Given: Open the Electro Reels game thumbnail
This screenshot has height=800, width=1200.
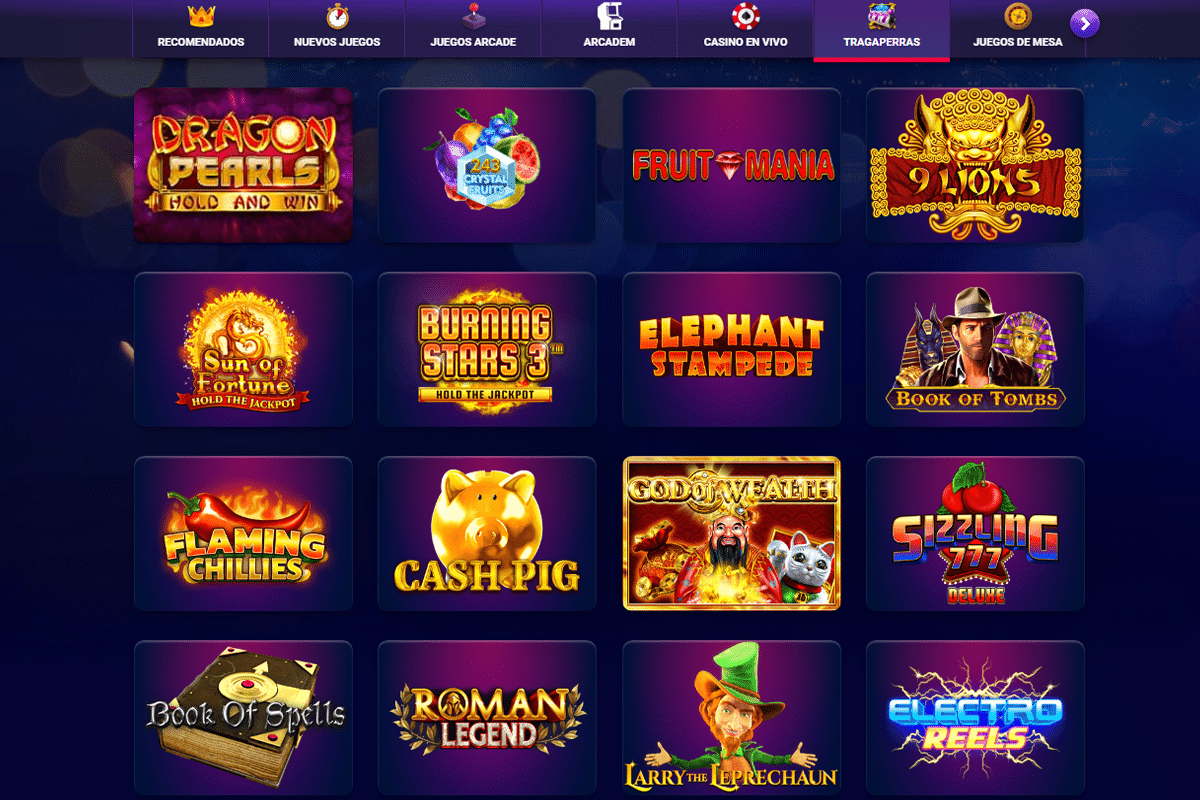Looking at the screenshot, I should (975, 717).
